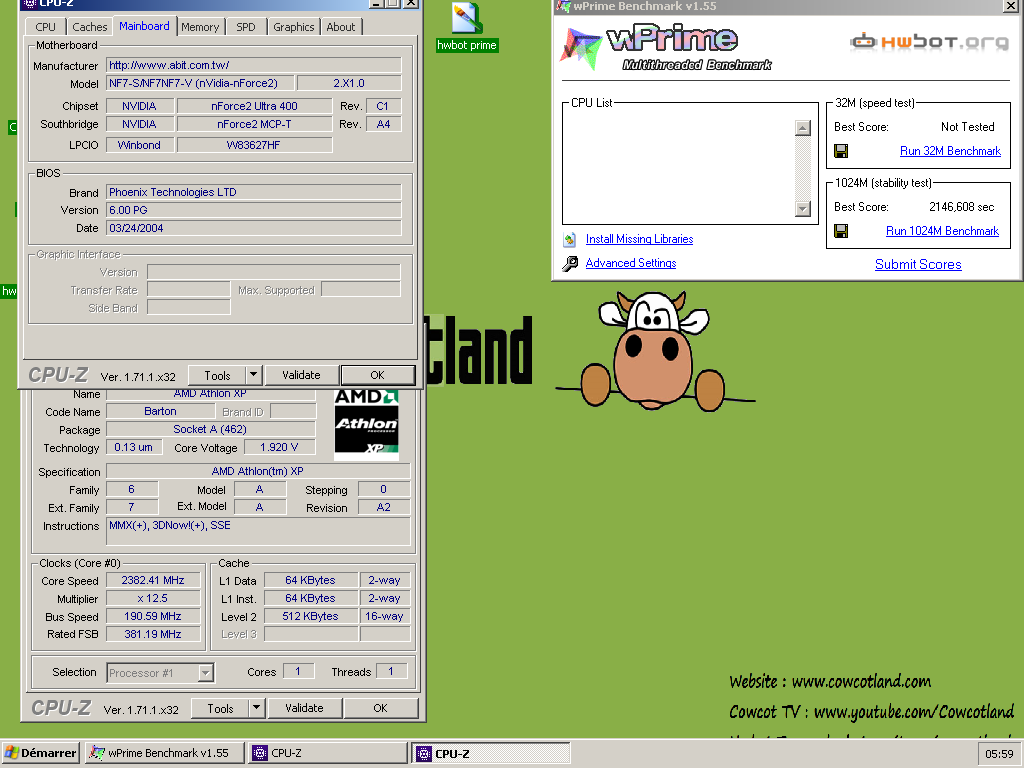Open the Processor #1 selection combo box
This screenshot has height=768, width=1024.
tap(160, 673)
